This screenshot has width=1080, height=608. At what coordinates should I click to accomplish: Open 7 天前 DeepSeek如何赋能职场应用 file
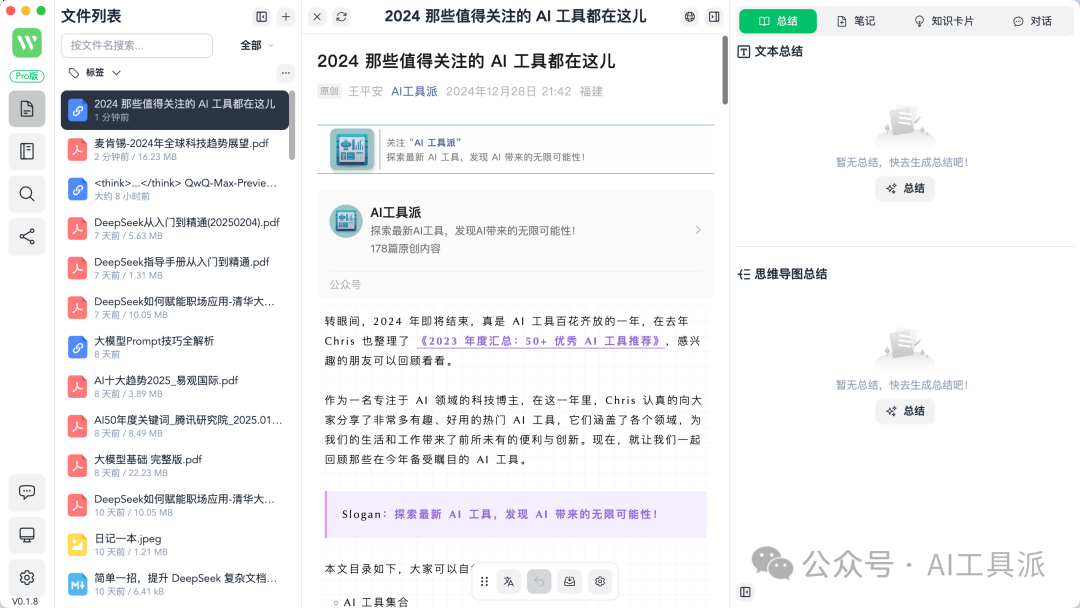point(175,308)
